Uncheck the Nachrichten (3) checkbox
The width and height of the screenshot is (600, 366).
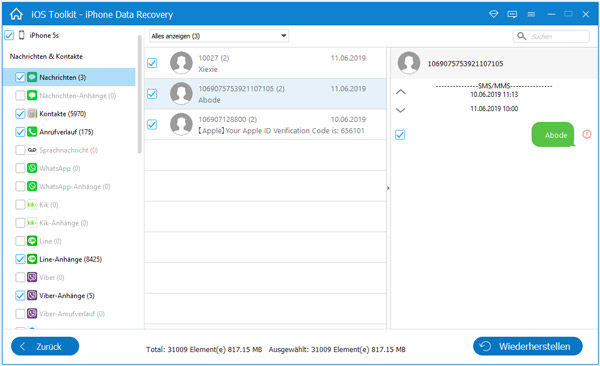coord(20,77)
